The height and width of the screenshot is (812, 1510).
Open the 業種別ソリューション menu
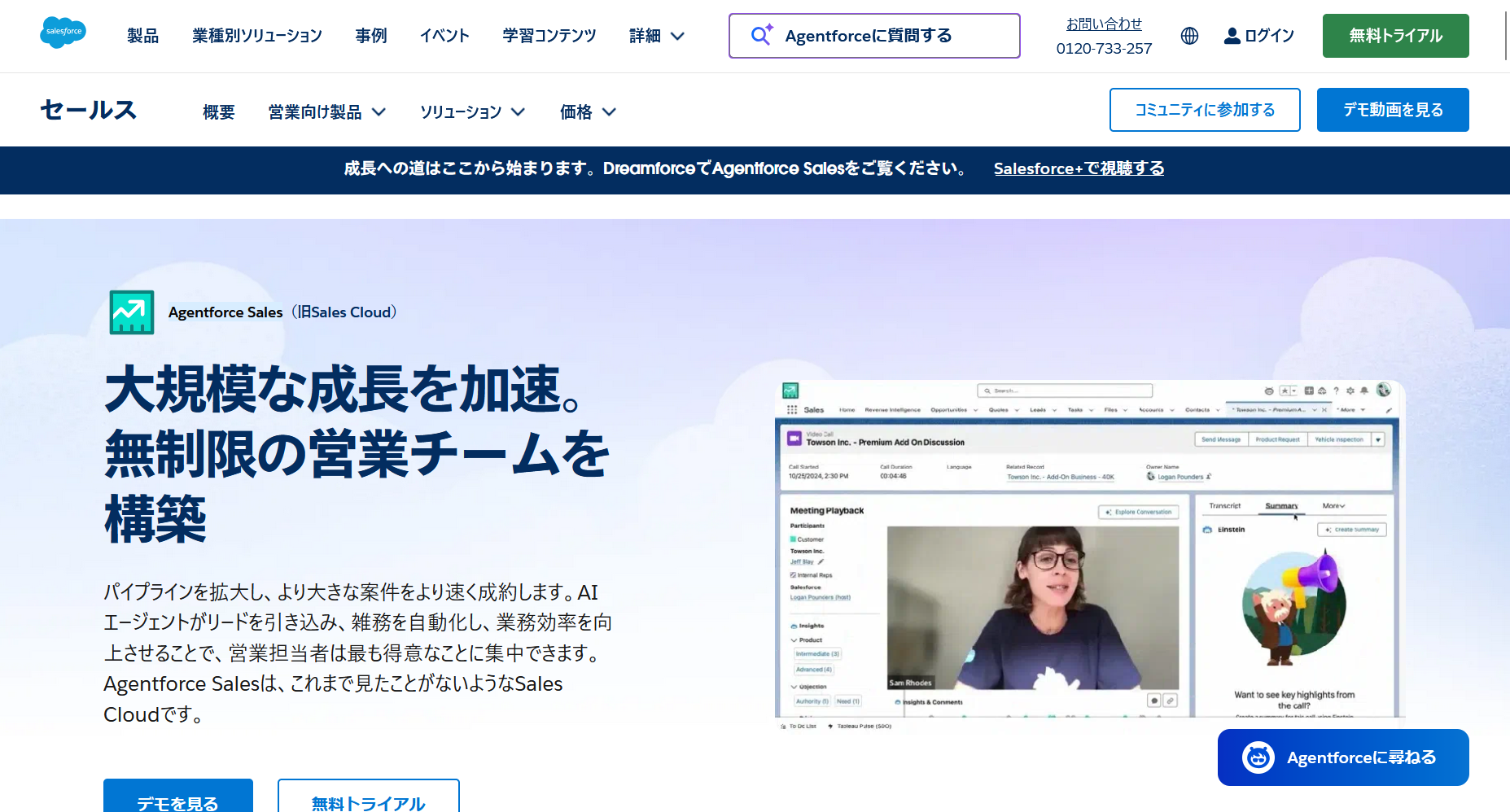(257, 36)
